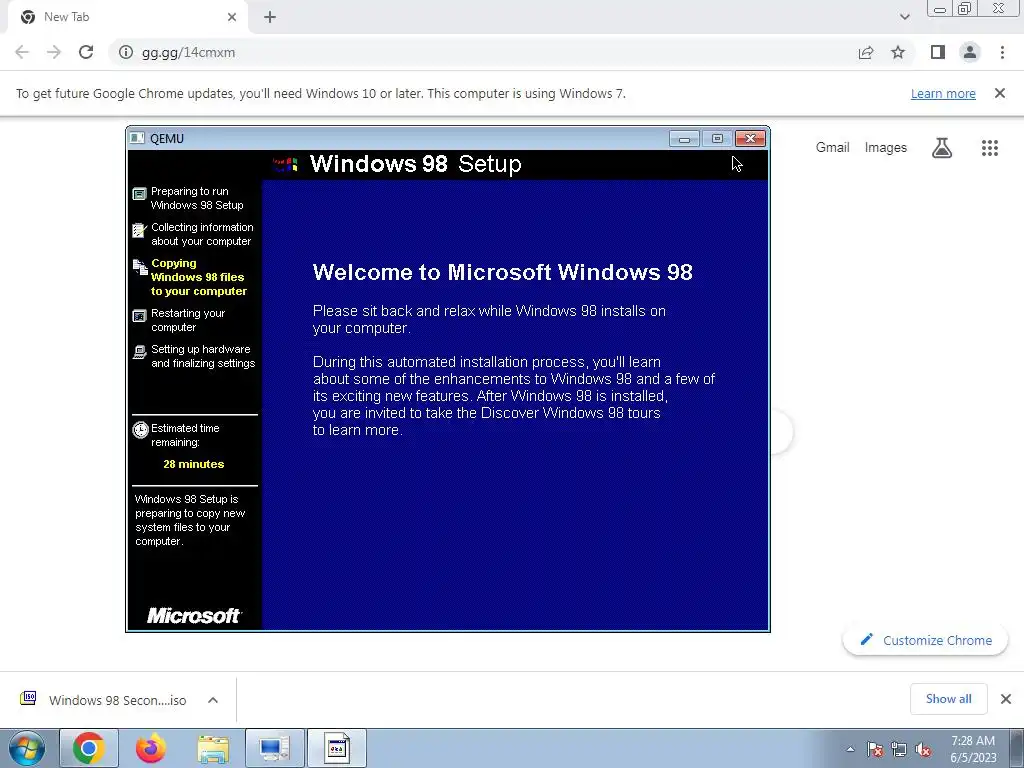Image resolution: width=1024 pixels, height=768 pixels.
Task: View site information icon in address bar
Action: [125, 52]
